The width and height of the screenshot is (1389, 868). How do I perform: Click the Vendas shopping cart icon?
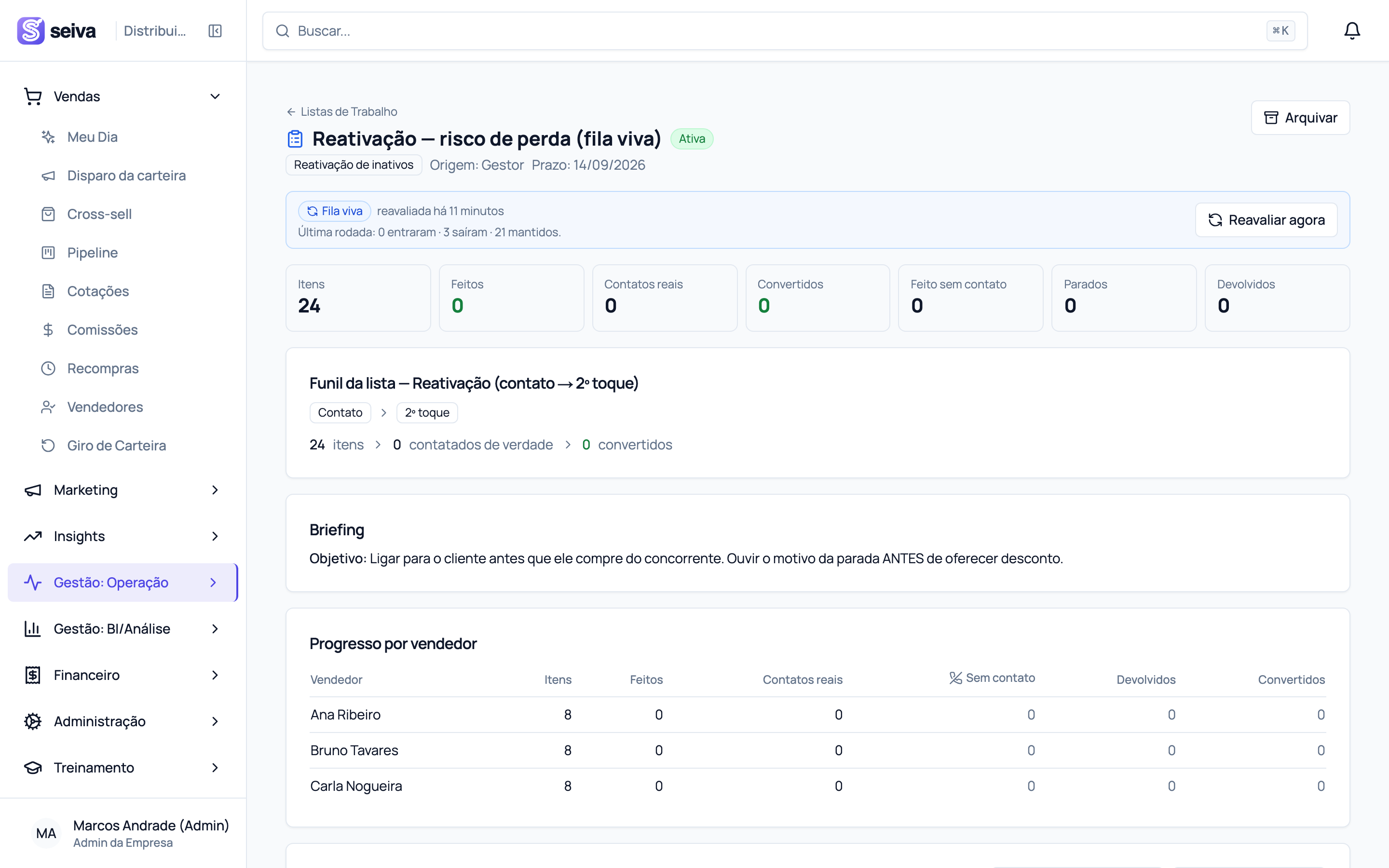[33, 96]
